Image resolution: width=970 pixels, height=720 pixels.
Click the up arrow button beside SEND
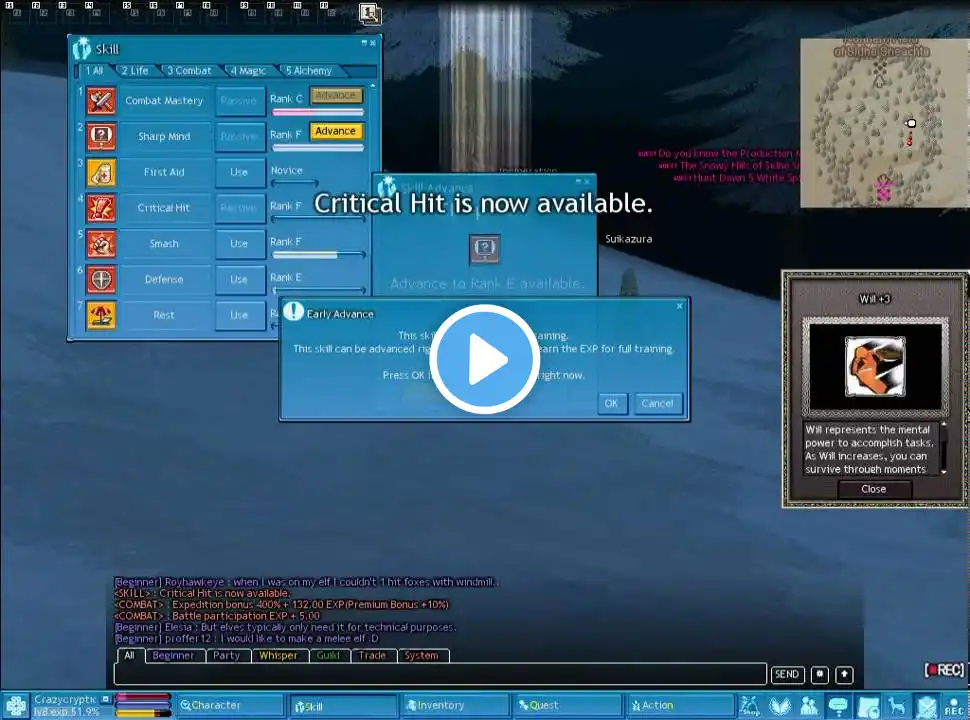tap(844, 674)
